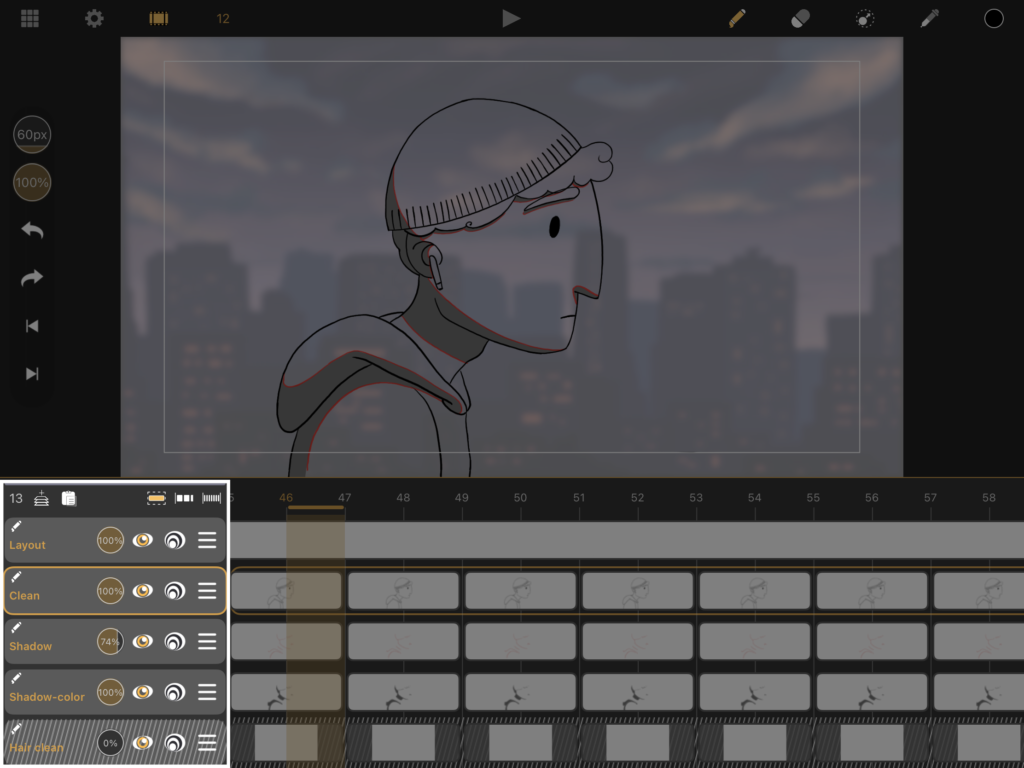1024x768 pixels.
Task: Open the Shadow-color layer options menu
Action: [207, 692]
